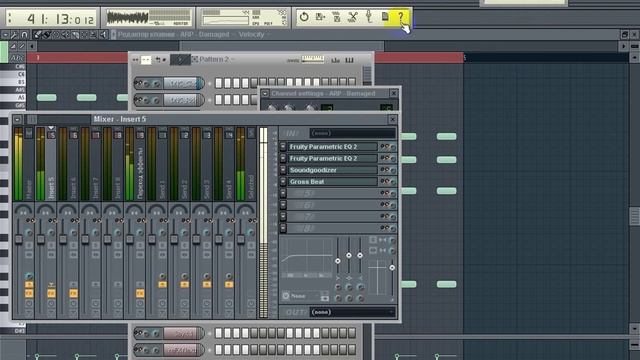
Task: Toggle Send 3 routing switch
Action: [x=207, y=284]
